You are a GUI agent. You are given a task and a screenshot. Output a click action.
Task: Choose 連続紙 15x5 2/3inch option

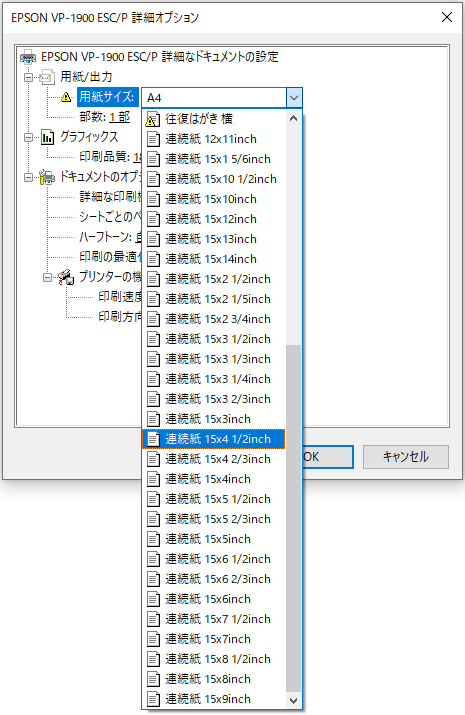click(x=213, y=519)
